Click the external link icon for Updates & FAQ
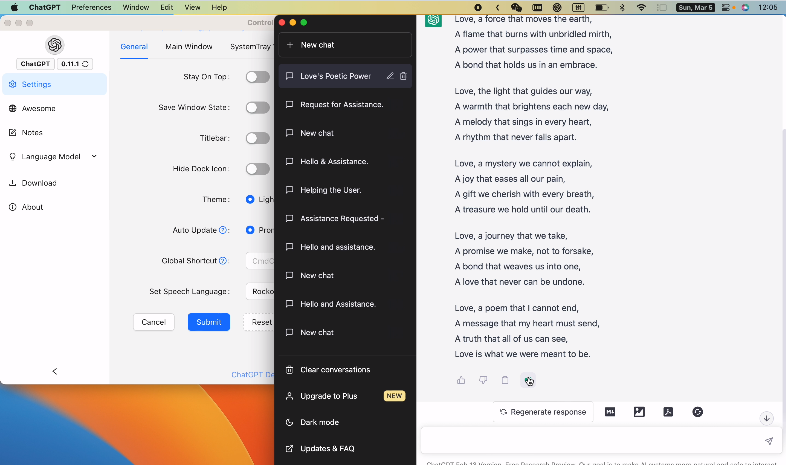This screenshot has height=465, width=786. point(289,448)
